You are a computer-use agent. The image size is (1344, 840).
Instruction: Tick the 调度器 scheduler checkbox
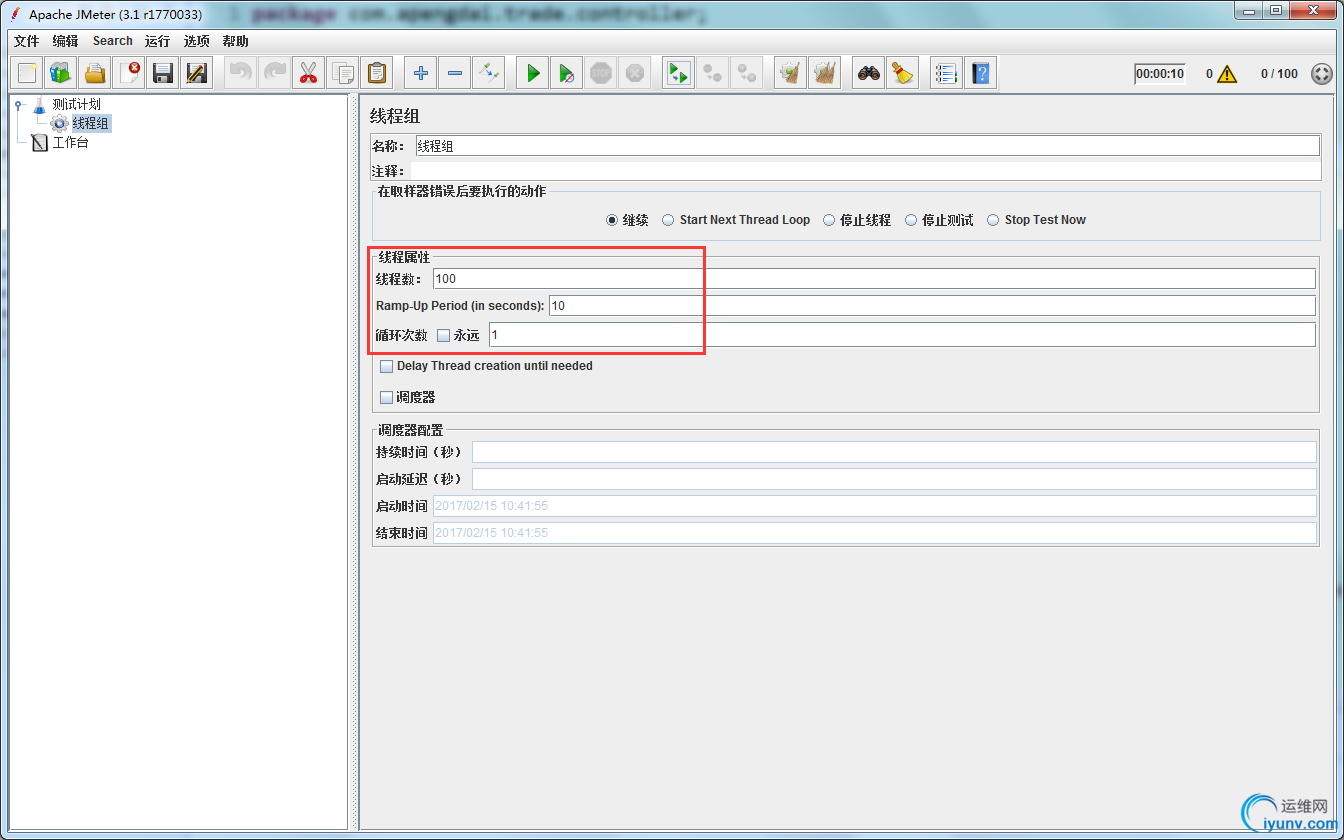click(387, 398)
